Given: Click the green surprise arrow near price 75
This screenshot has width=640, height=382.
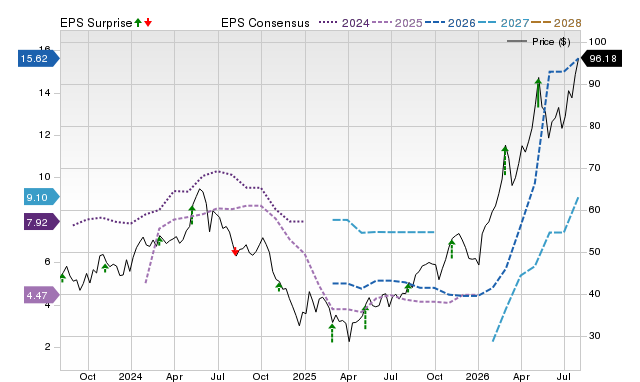Looking at the screenshot, I should click(505, 160).
